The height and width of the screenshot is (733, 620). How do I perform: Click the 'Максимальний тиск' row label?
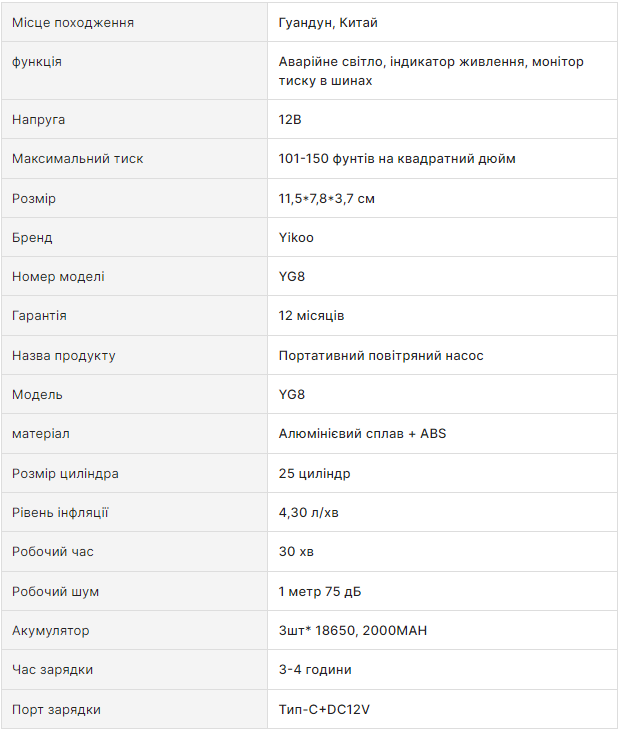[x=77, y=159]
